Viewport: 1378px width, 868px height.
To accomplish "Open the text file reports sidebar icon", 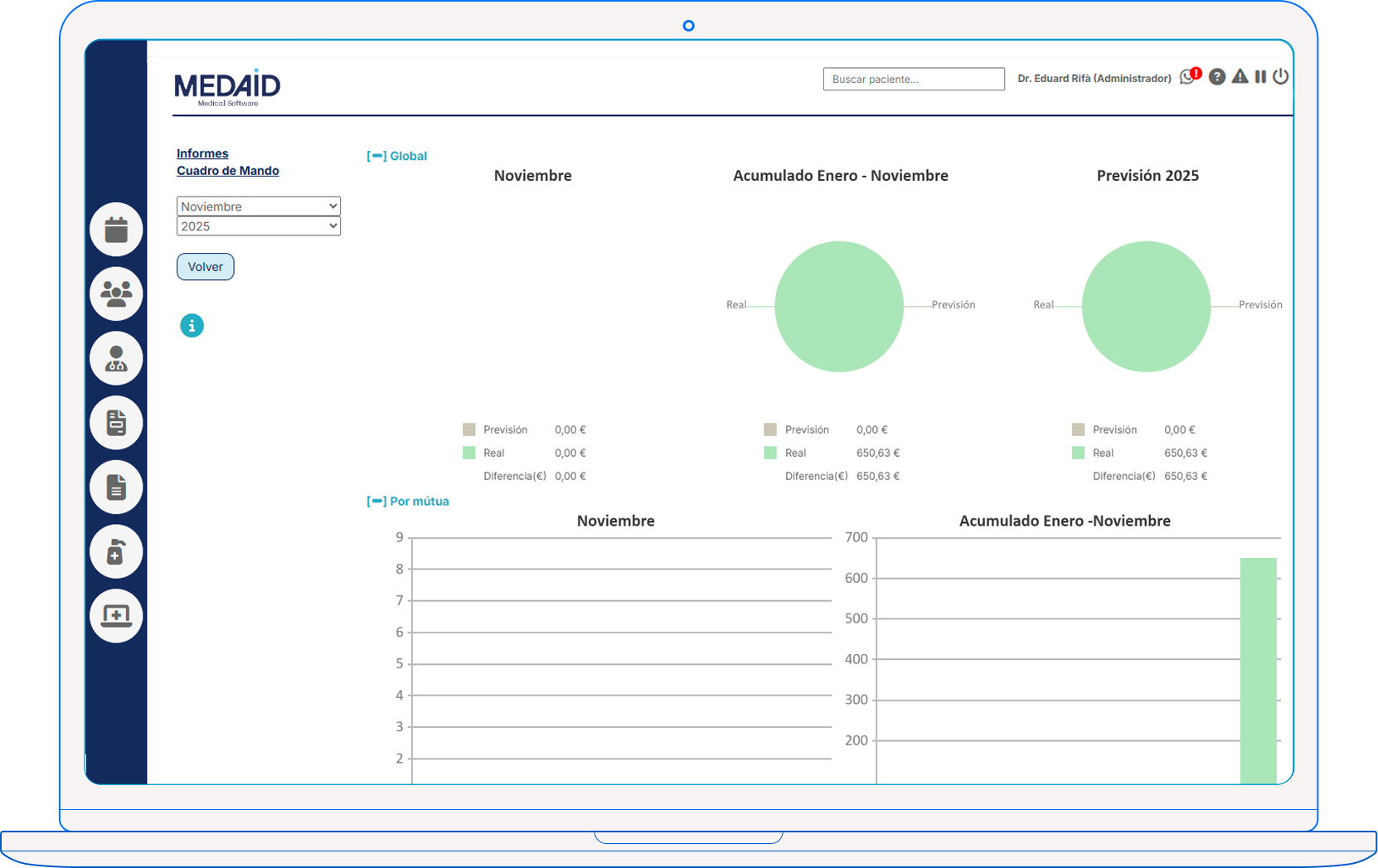I will 116,487.
